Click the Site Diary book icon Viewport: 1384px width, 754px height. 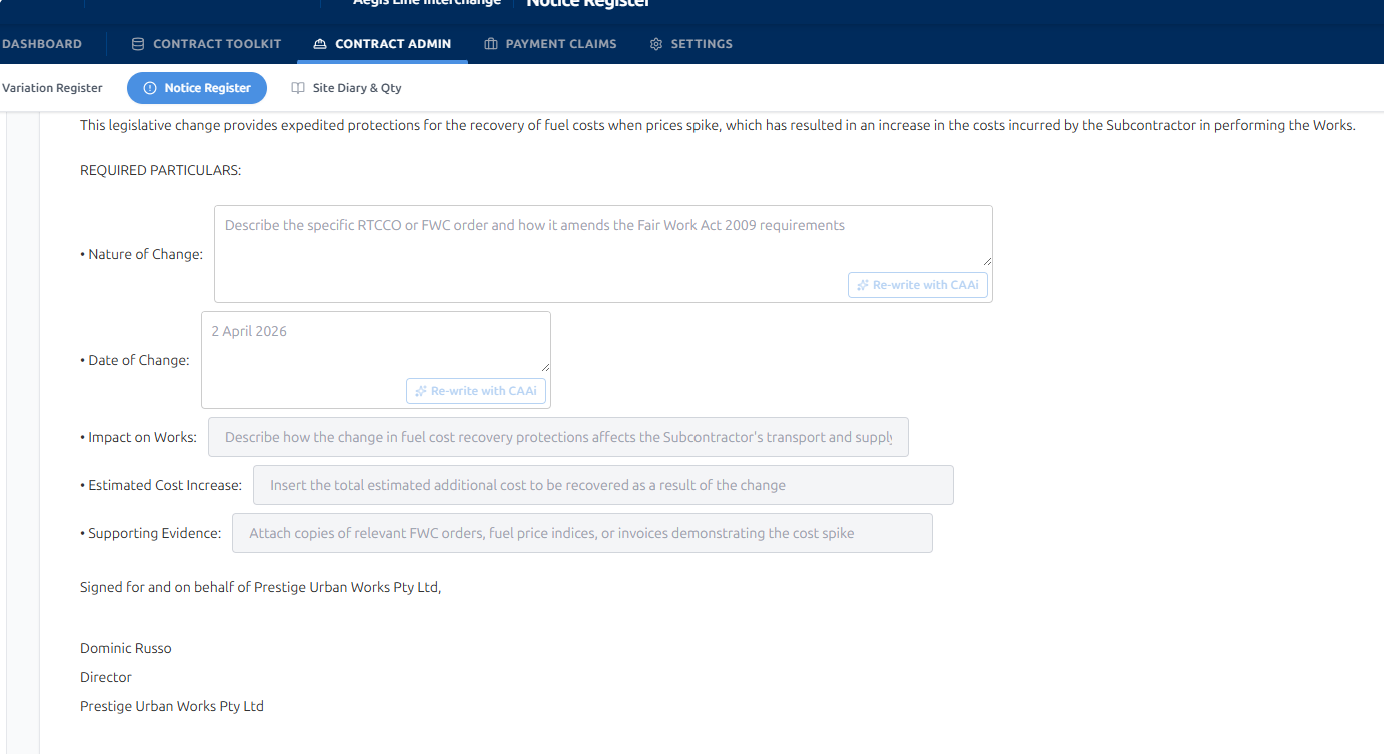coord(298,88)
